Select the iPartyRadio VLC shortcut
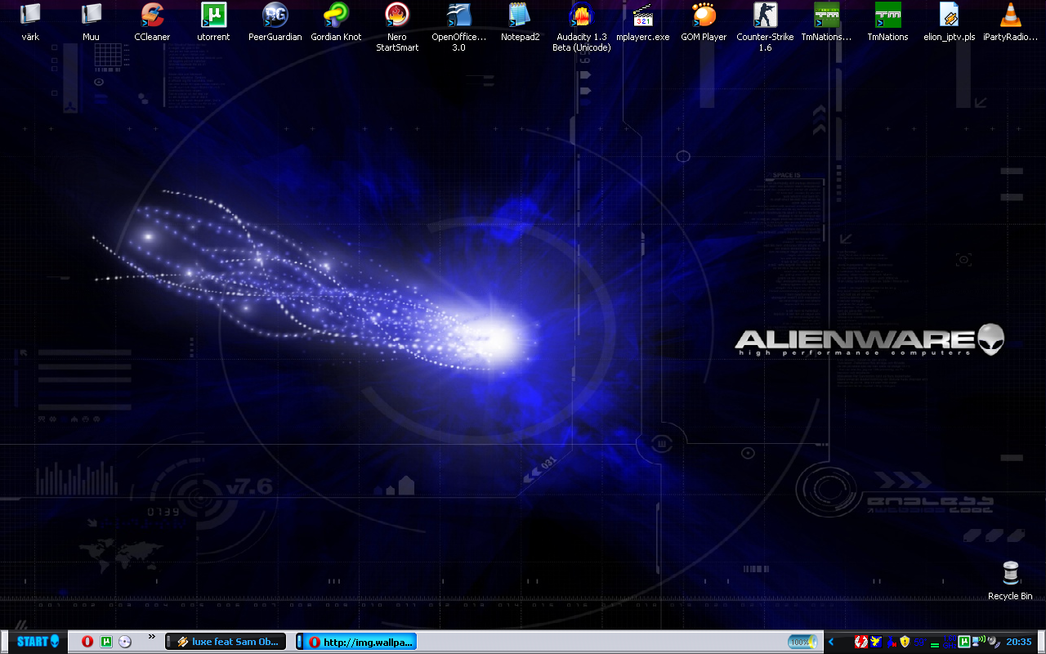This screenshot has width=1046, height=654. point(1010,22)
